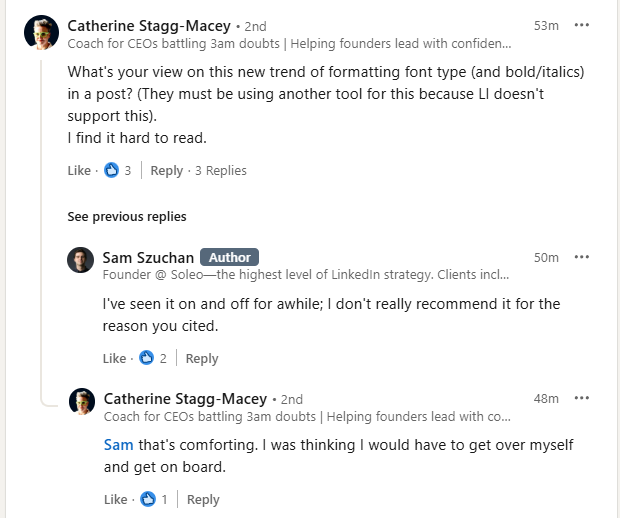The width and height of the screenshot is (620, 518).
Task: Open more options on Sam Szuchan's reply
Action: coord(582,257)
